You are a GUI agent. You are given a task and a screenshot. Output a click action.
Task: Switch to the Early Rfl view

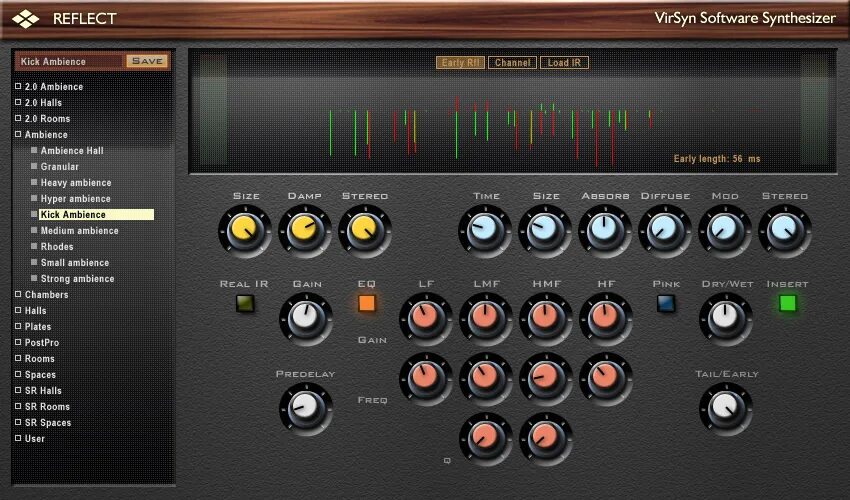460,62
